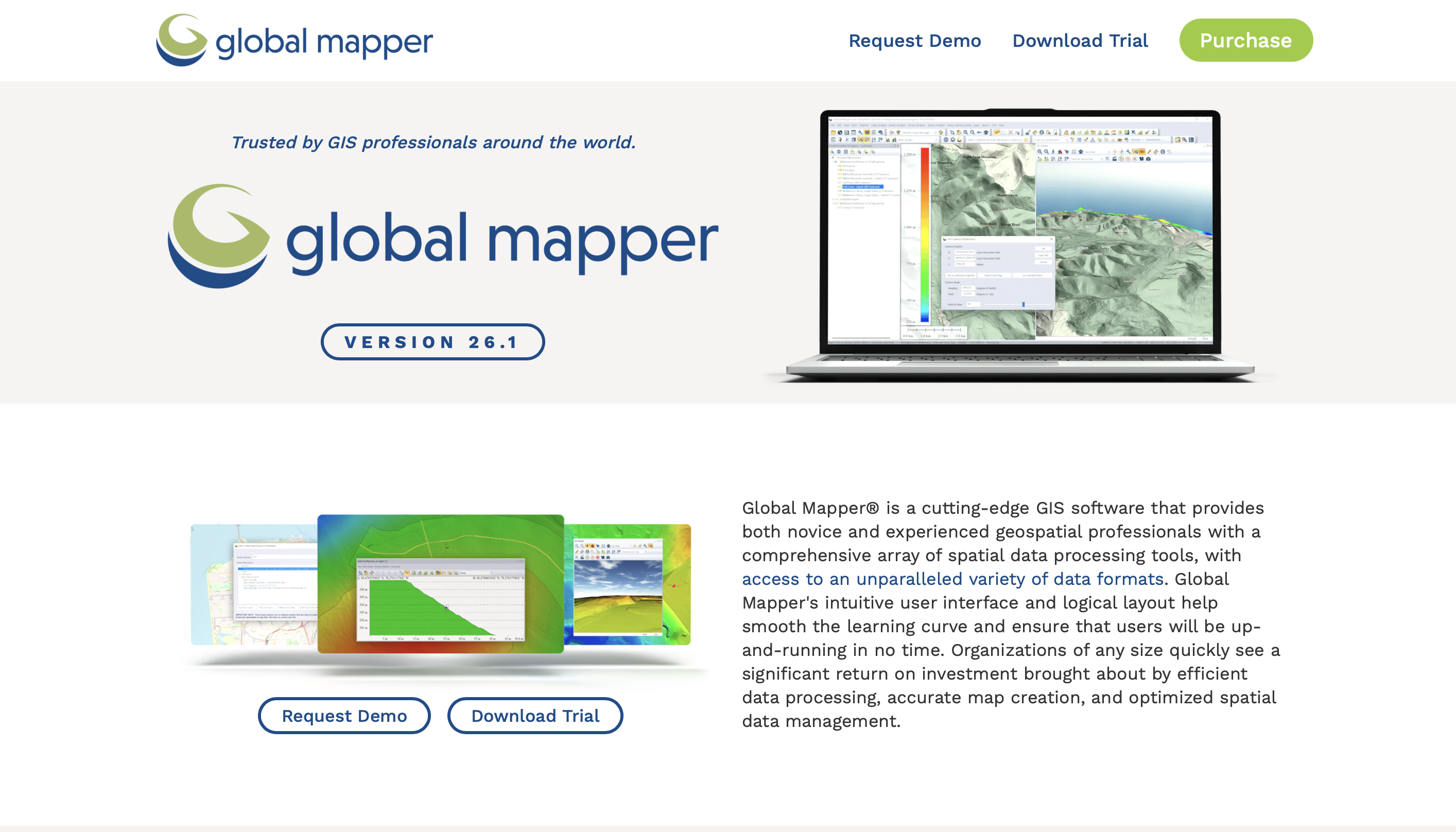Screen dimensions: 1456x832
Task: Open the path profile elevation screenshot
Action: pos(441,583)
